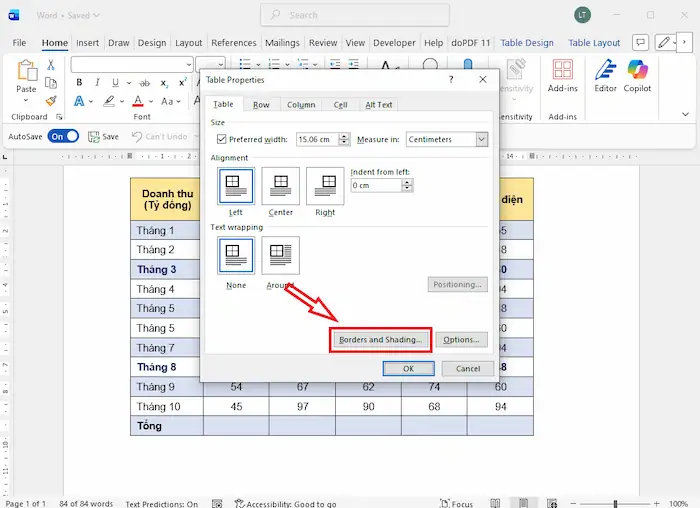Toggle the Preferred width checkbox

tap(222, 140)
